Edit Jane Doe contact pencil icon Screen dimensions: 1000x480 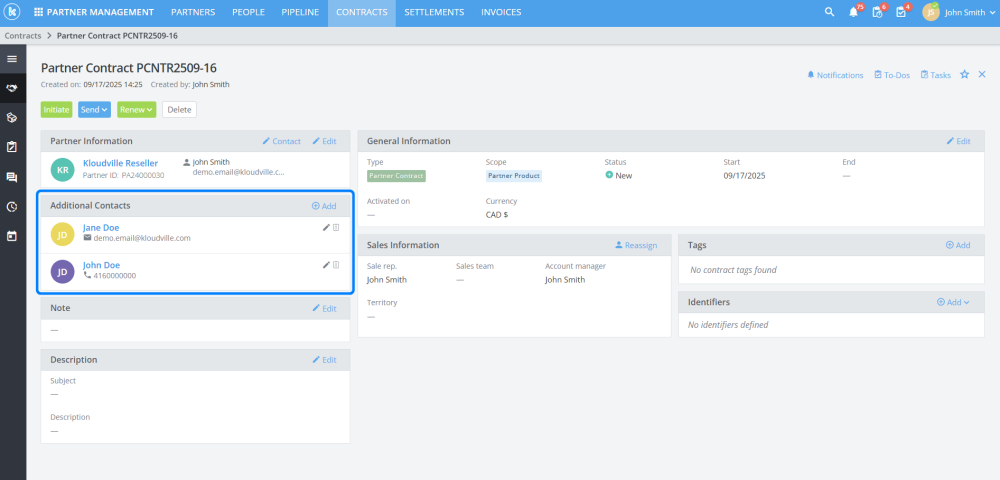(326, 228)
